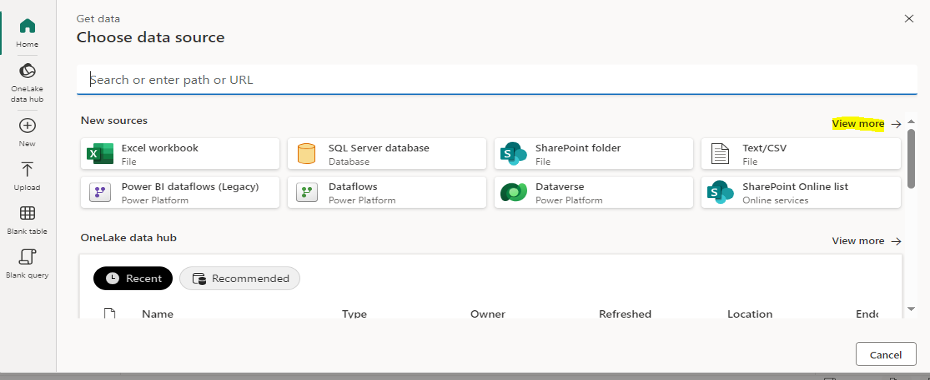
Task: Click the Text/CSV title text
Action: (x=765, y=148)
